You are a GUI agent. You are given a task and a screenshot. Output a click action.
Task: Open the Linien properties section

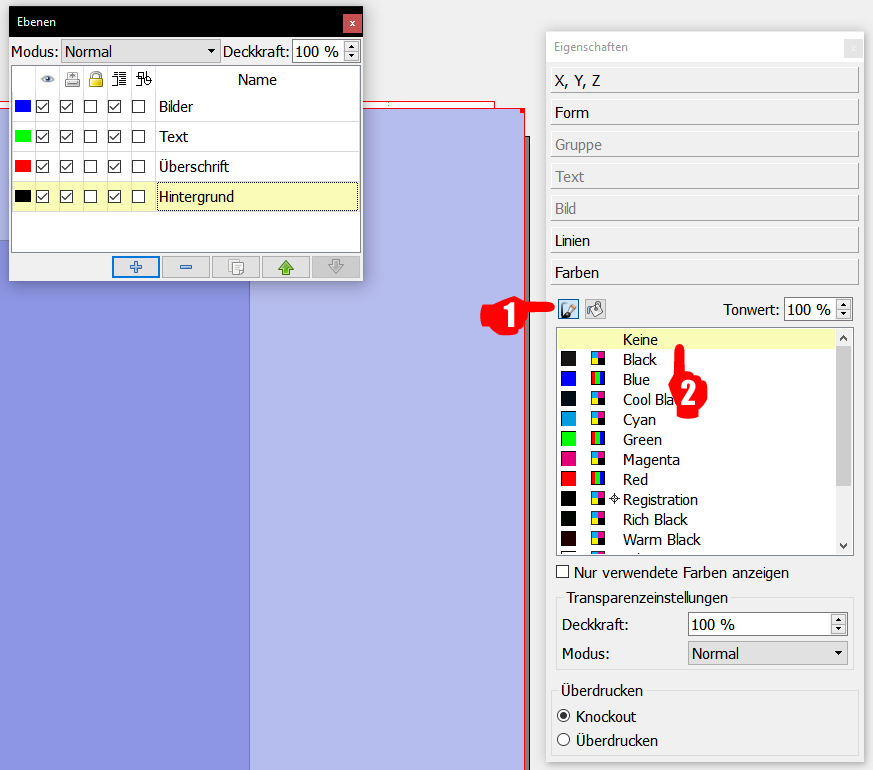click(705, 241)
